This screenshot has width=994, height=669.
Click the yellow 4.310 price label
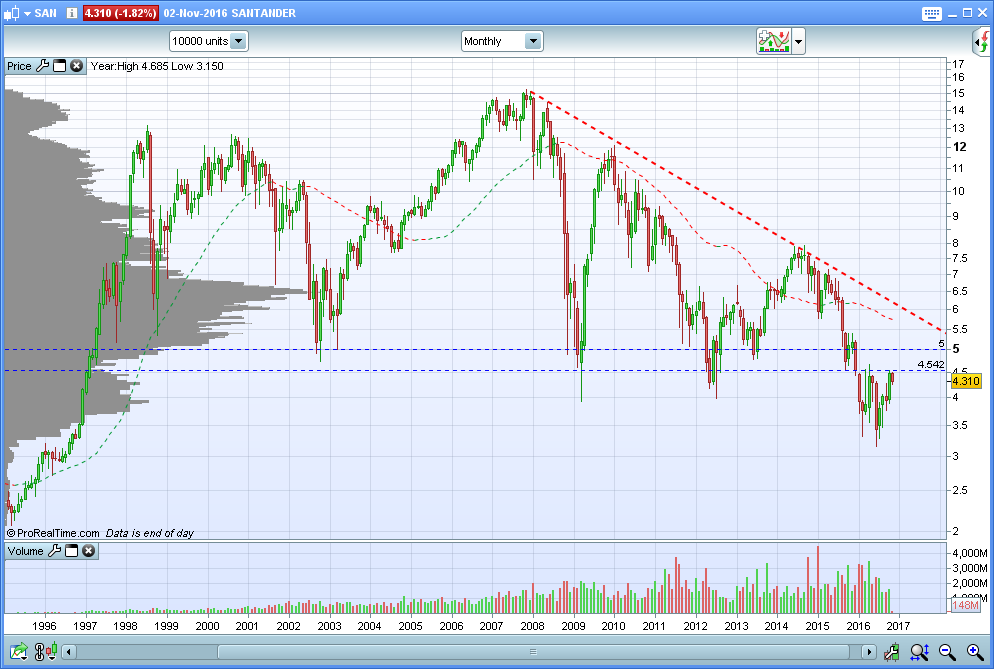coord(966,381)
